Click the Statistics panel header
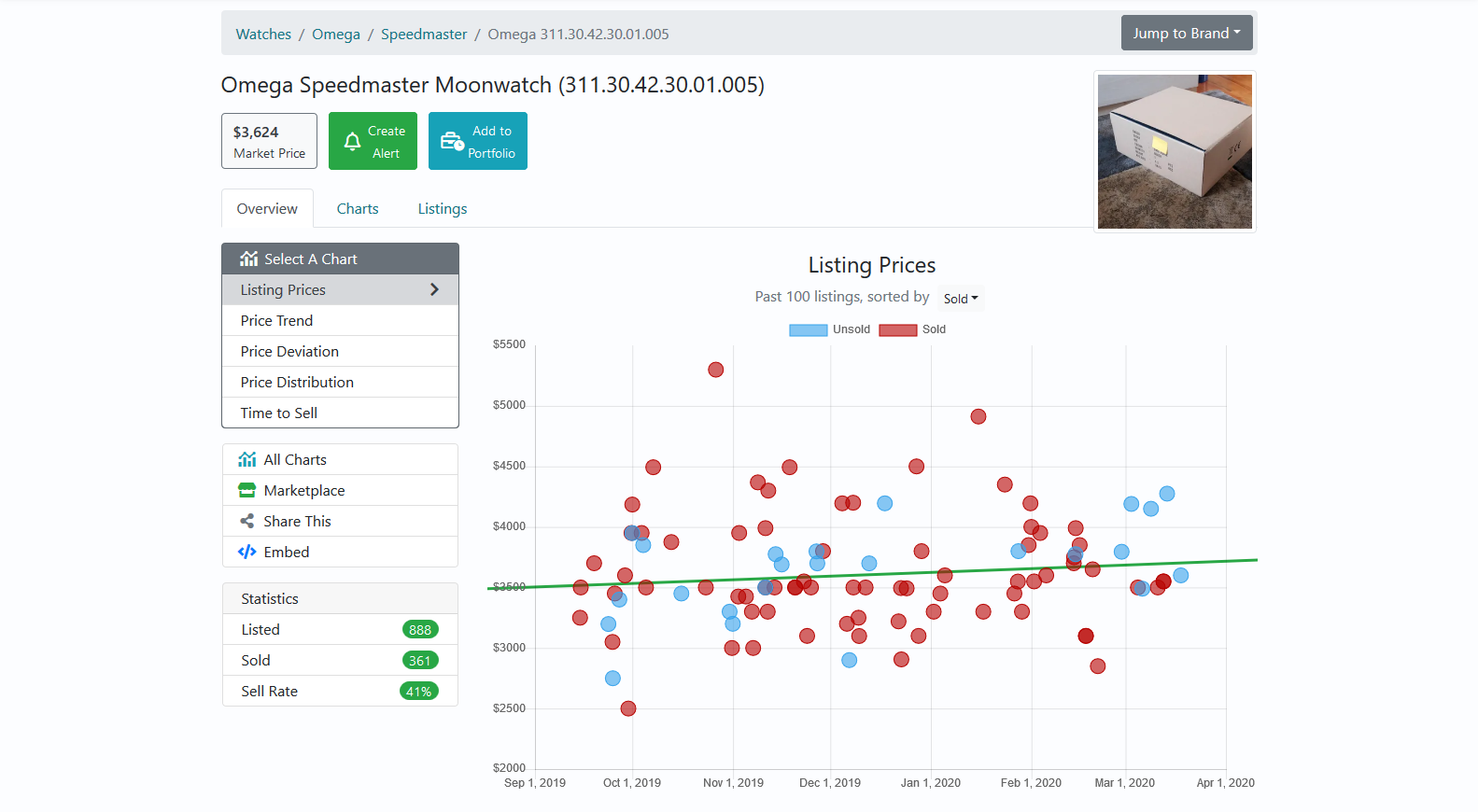This screenshot has height=812, width=1478. pos(340,598)
